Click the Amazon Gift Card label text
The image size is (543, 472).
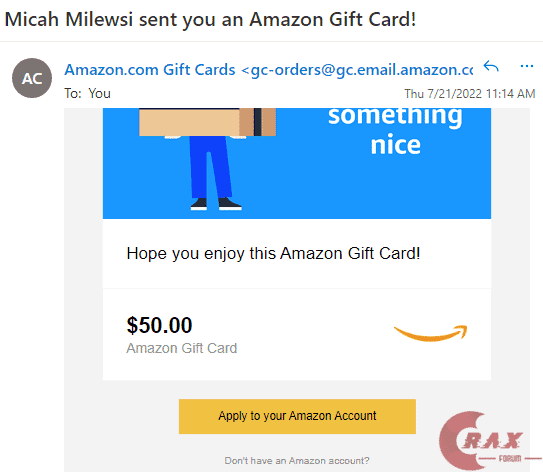[x=181, y=348]
